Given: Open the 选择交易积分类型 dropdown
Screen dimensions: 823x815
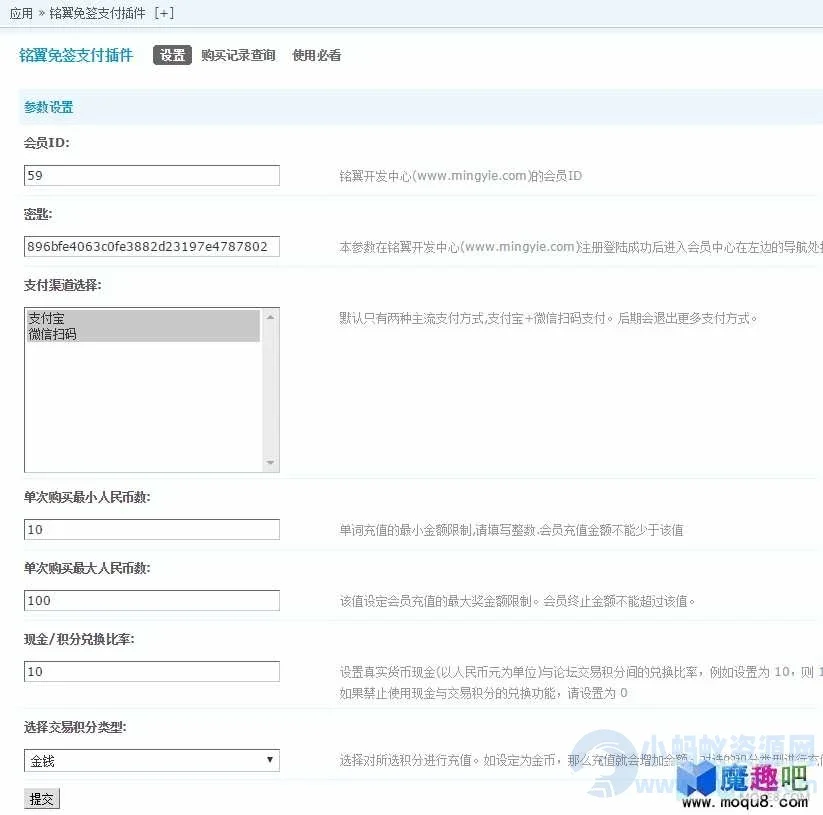Looking at the screenshot, I should [x=150, y=759].
